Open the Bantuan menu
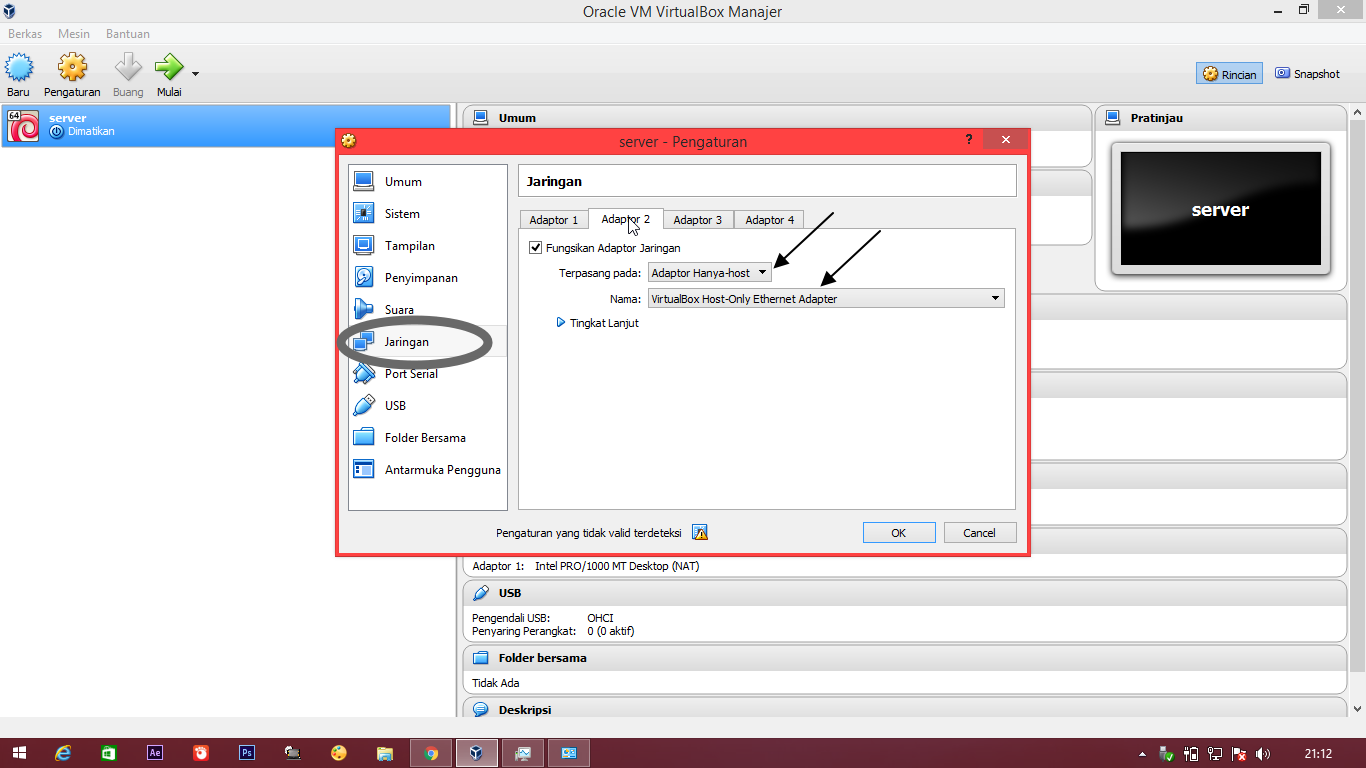The image size is (1366, 768). (128, 34)
